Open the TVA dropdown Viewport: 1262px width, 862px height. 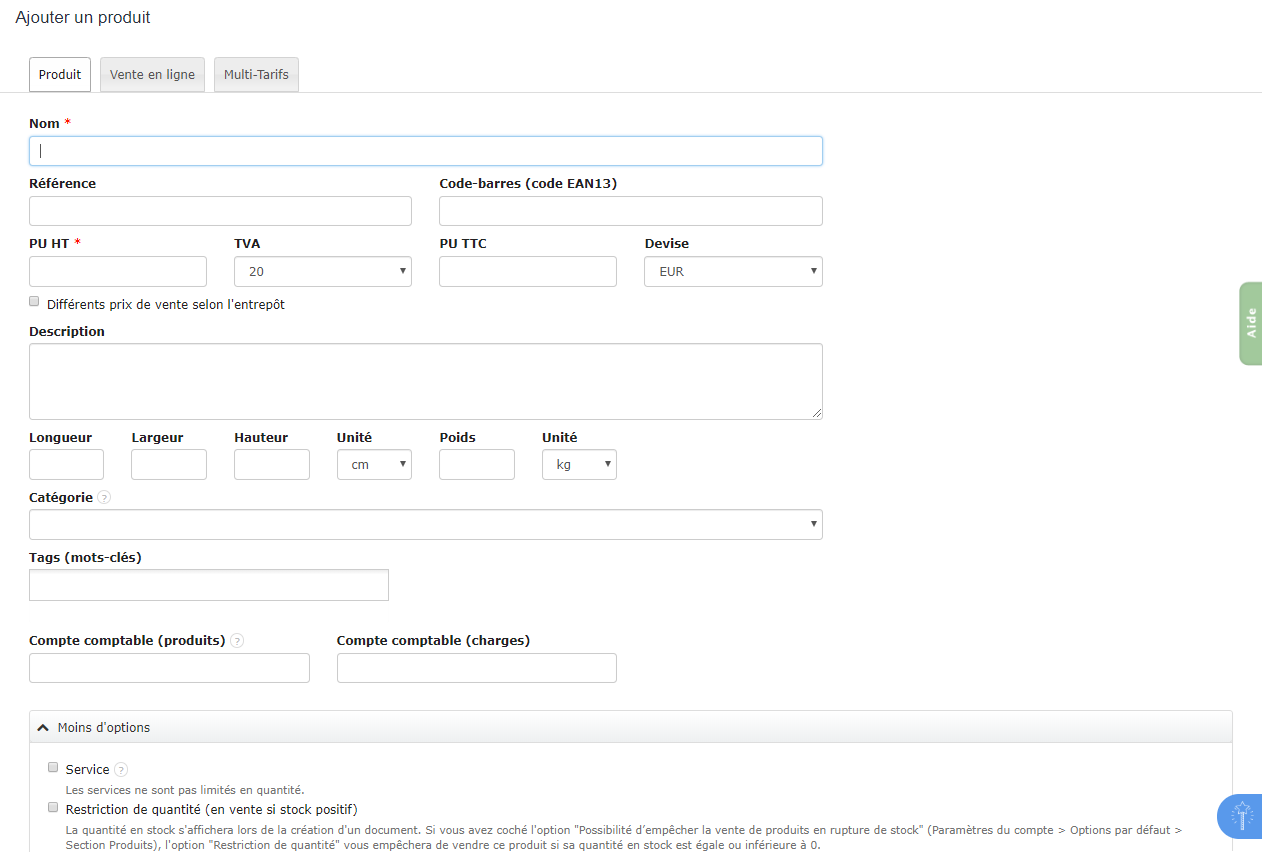[x=322, y=271]
